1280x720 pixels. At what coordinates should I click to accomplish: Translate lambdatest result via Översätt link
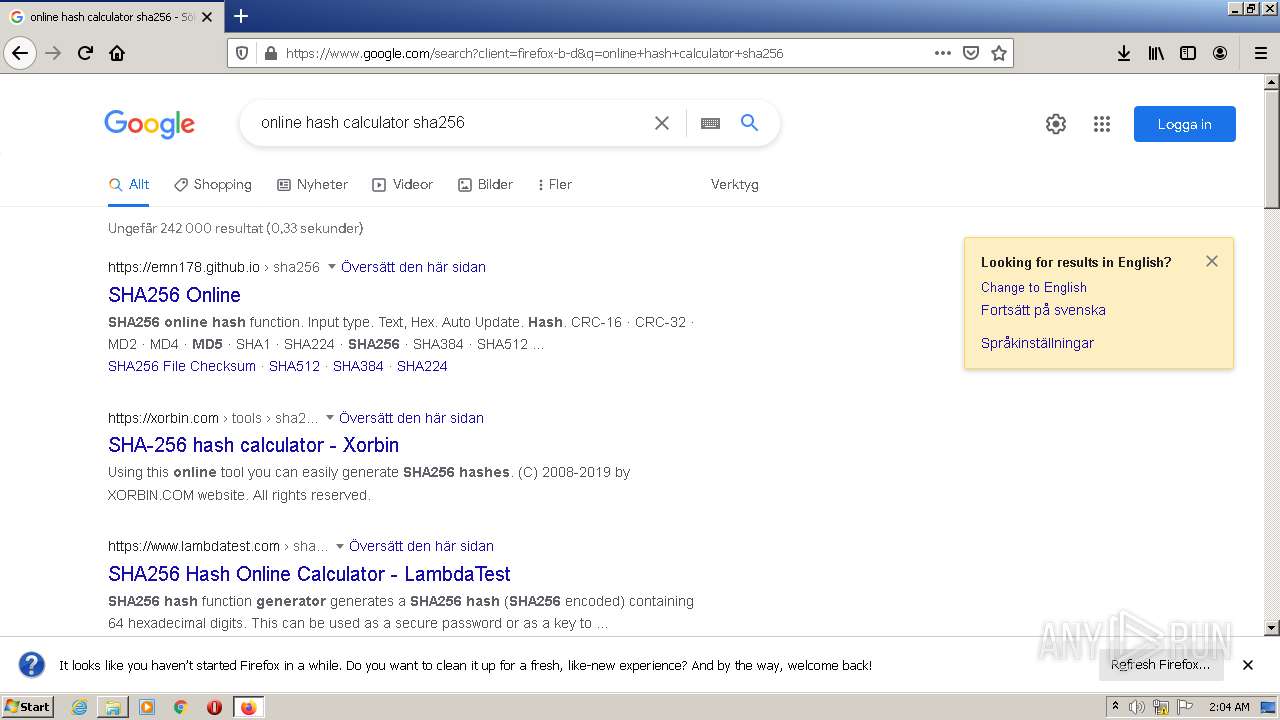point(421,546)
